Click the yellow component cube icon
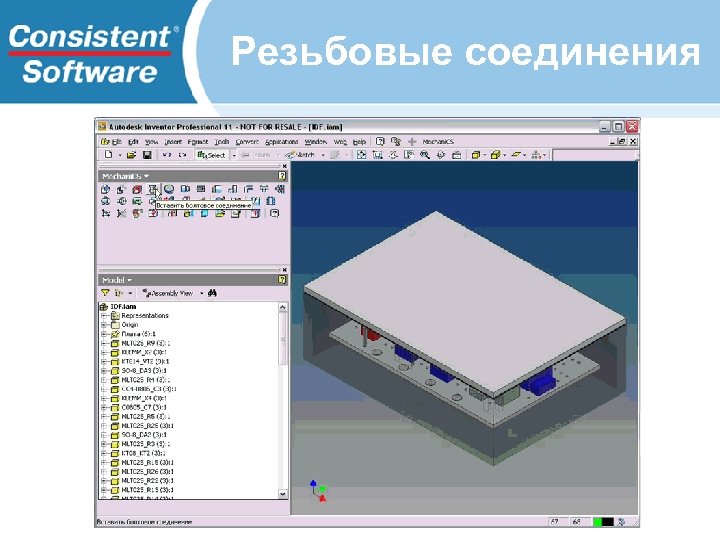The height and width of the screenshot is (540, 720). click(x=495, y=155)
